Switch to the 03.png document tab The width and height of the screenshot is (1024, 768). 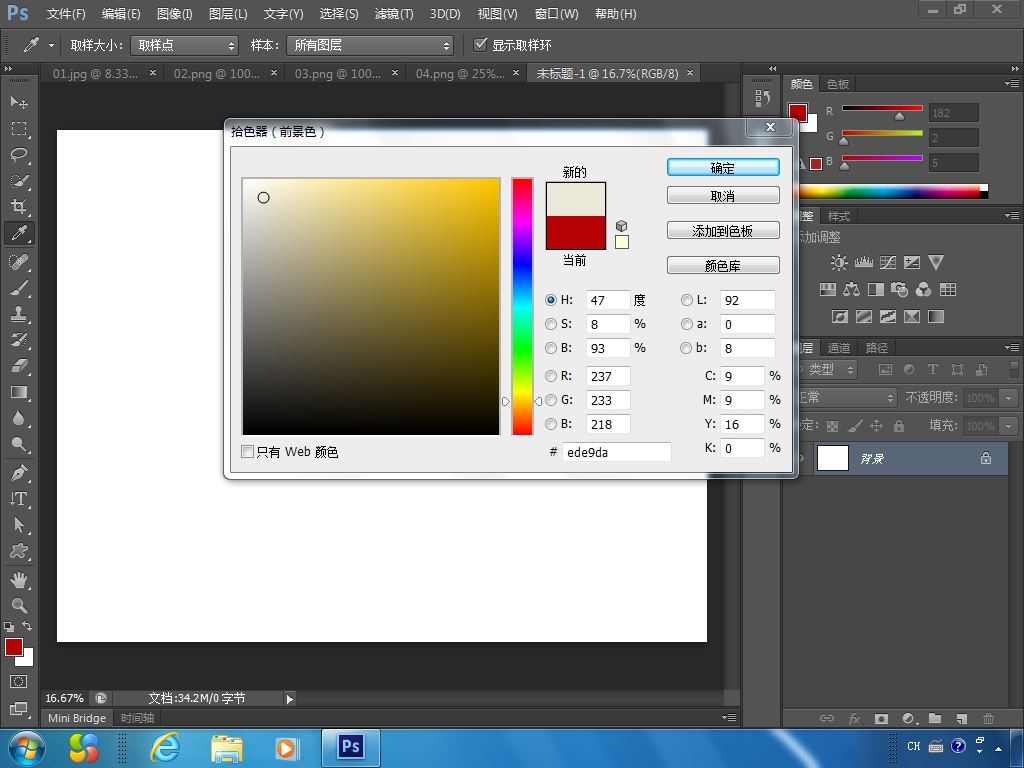pyautogui.click(x=337, y=73)
